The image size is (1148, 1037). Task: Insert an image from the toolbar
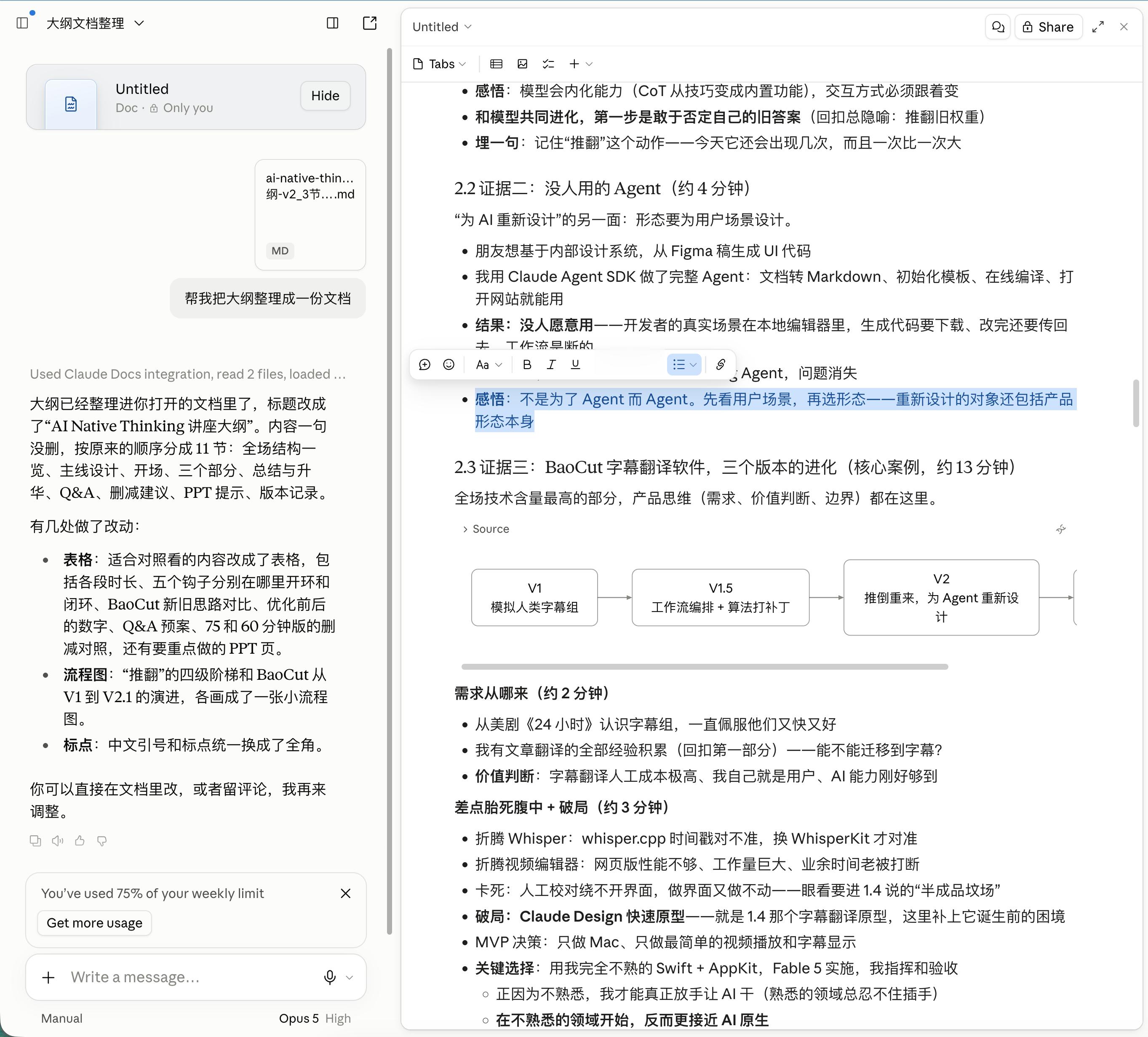tap(522, 64)
